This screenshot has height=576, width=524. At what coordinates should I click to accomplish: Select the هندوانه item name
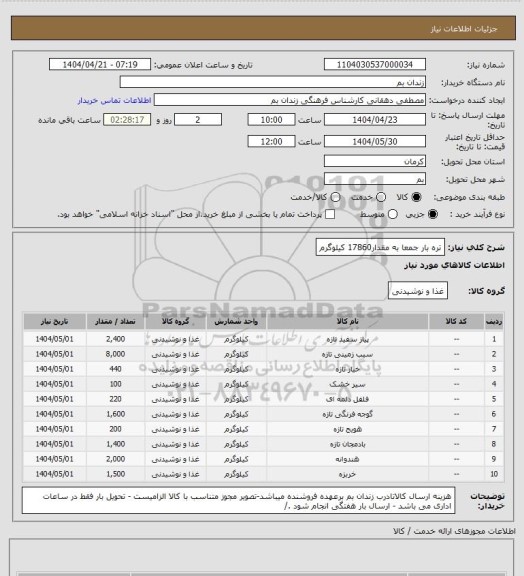pos(347,459)
